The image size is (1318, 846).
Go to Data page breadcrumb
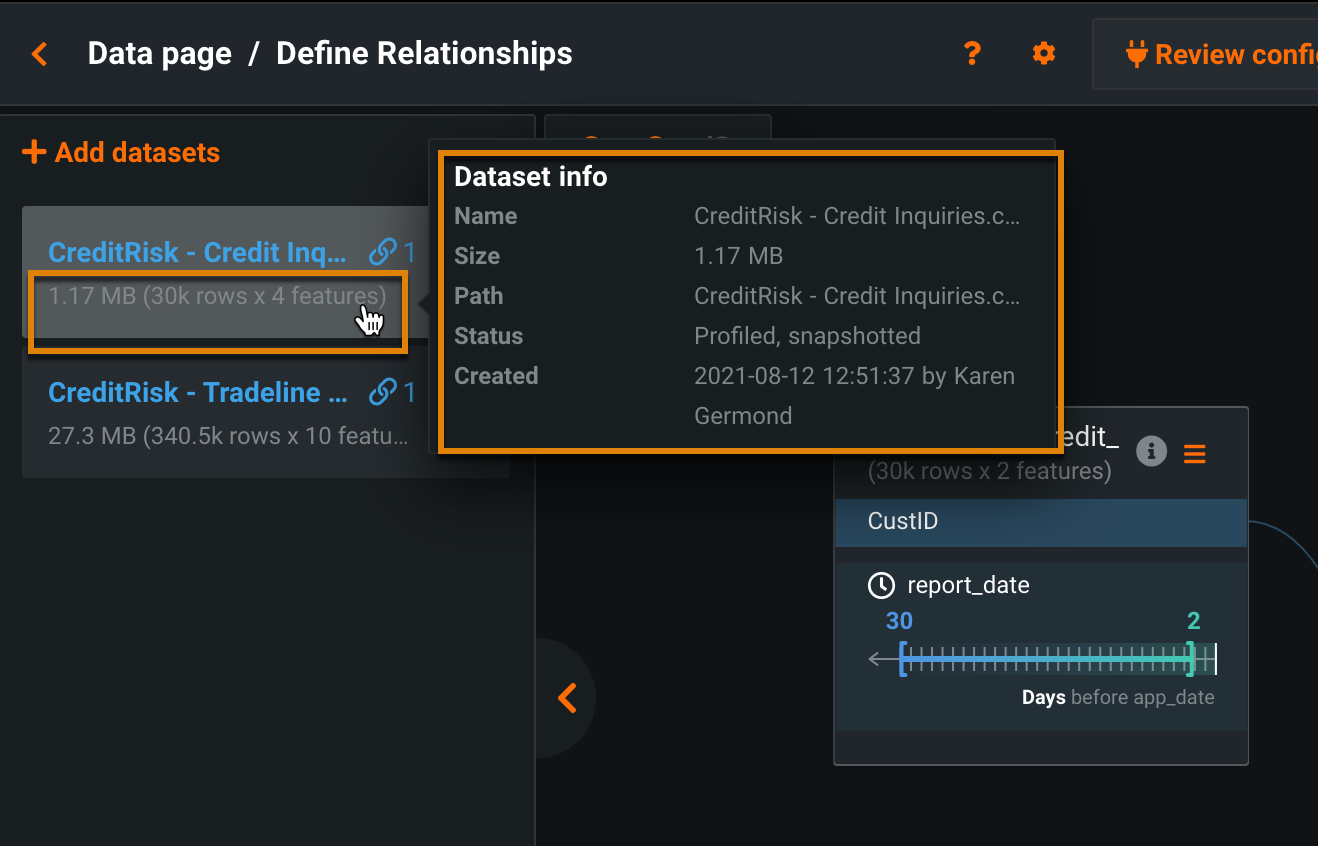[160, 54]
